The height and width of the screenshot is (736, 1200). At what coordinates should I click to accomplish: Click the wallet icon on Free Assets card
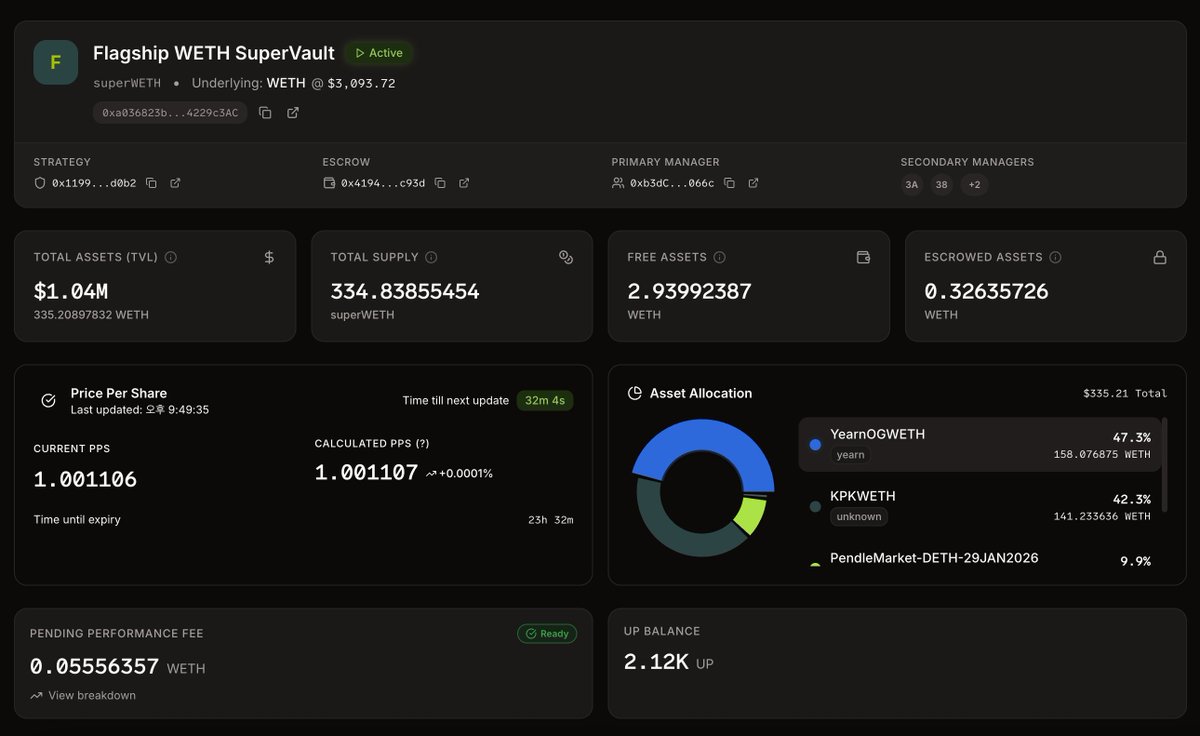coord(863,257)
